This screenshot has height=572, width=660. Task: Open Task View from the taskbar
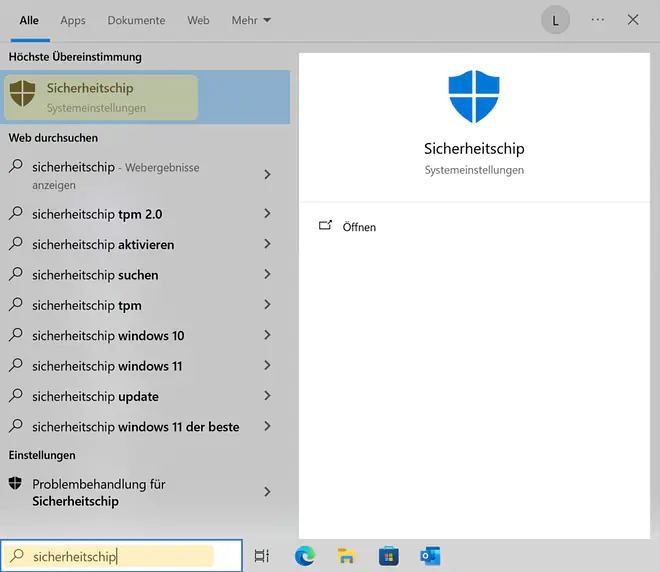262,556
